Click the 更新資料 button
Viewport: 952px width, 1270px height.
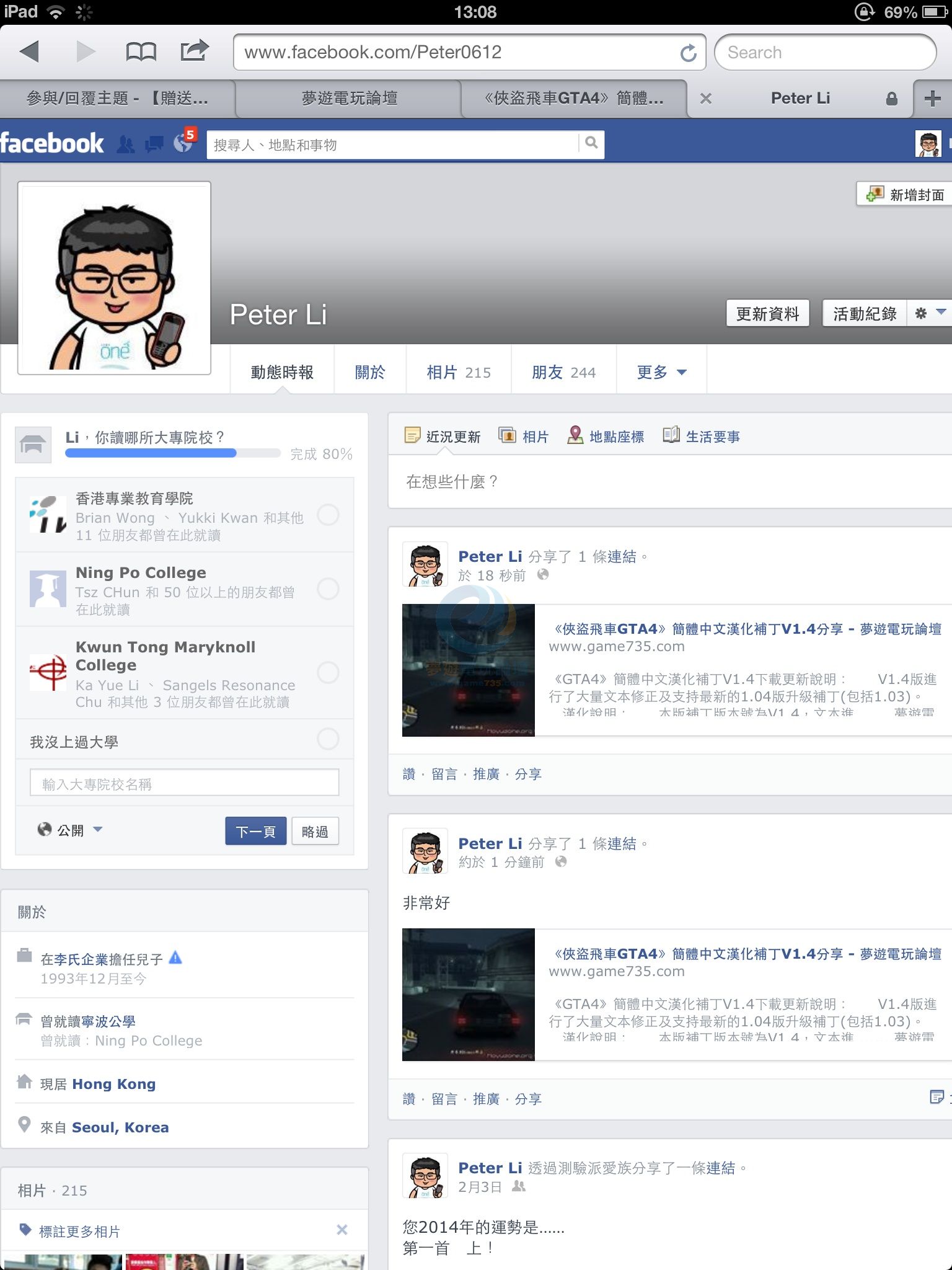pos(767,313)
